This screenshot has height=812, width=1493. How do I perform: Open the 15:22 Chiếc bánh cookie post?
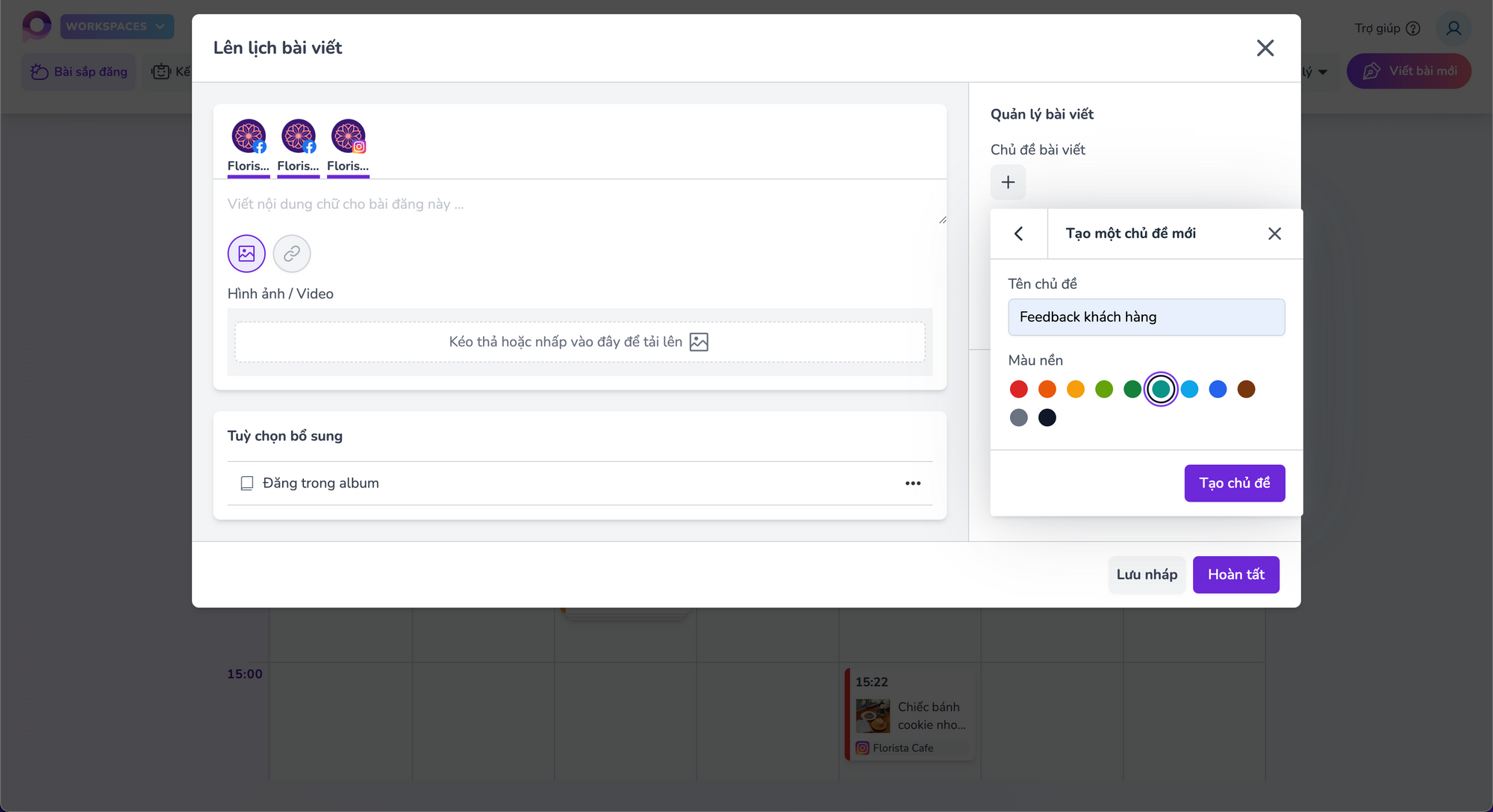[910, 715]
